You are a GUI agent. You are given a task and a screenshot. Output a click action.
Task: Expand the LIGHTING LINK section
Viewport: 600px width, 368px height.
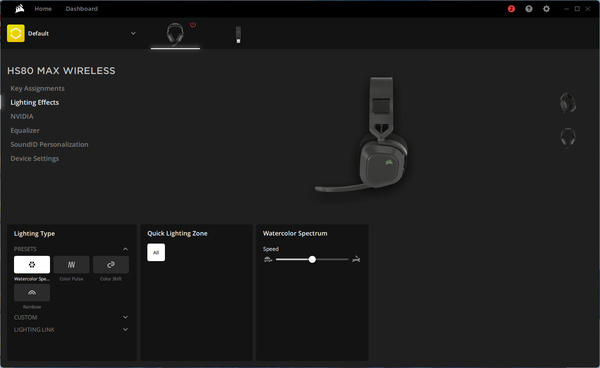(125, 329)
